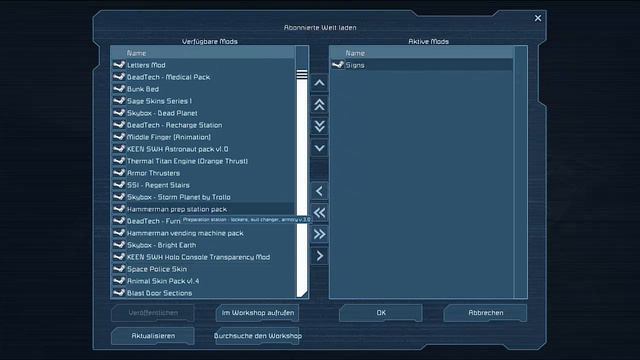Click the move-to-bottom double down arrow

click(319, 126)
